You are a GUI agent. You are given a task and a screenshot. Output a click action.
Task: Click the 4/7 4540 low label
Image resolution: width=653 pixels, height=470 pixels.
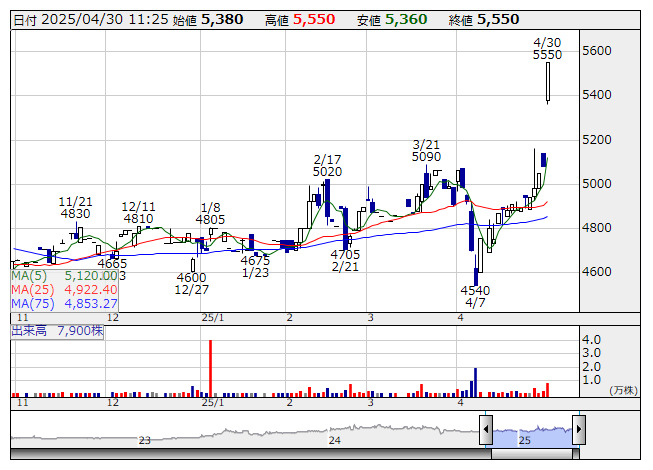point(475,296)
